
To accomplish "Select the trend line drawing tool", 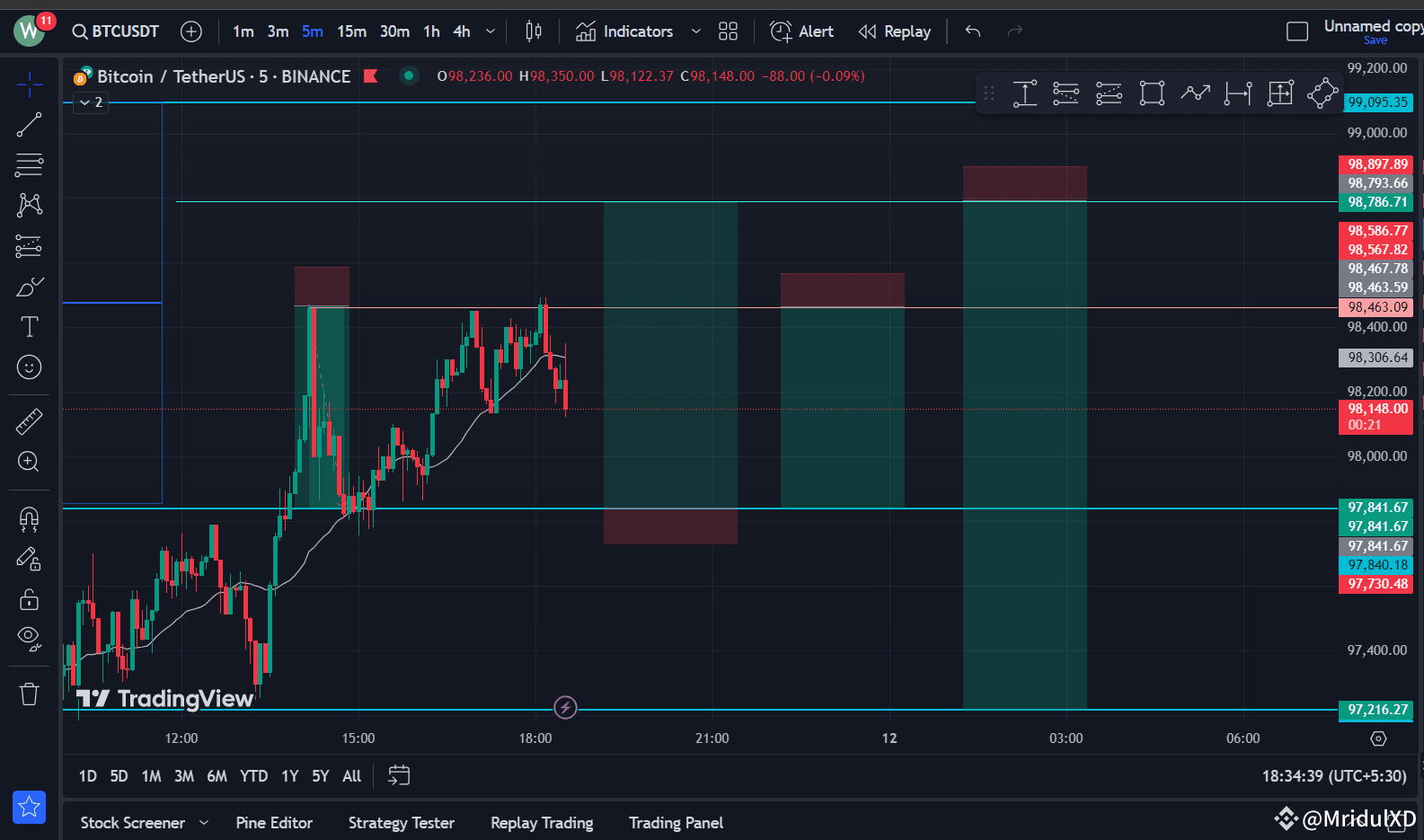I will pyautogui.click(x=29, y=125).
